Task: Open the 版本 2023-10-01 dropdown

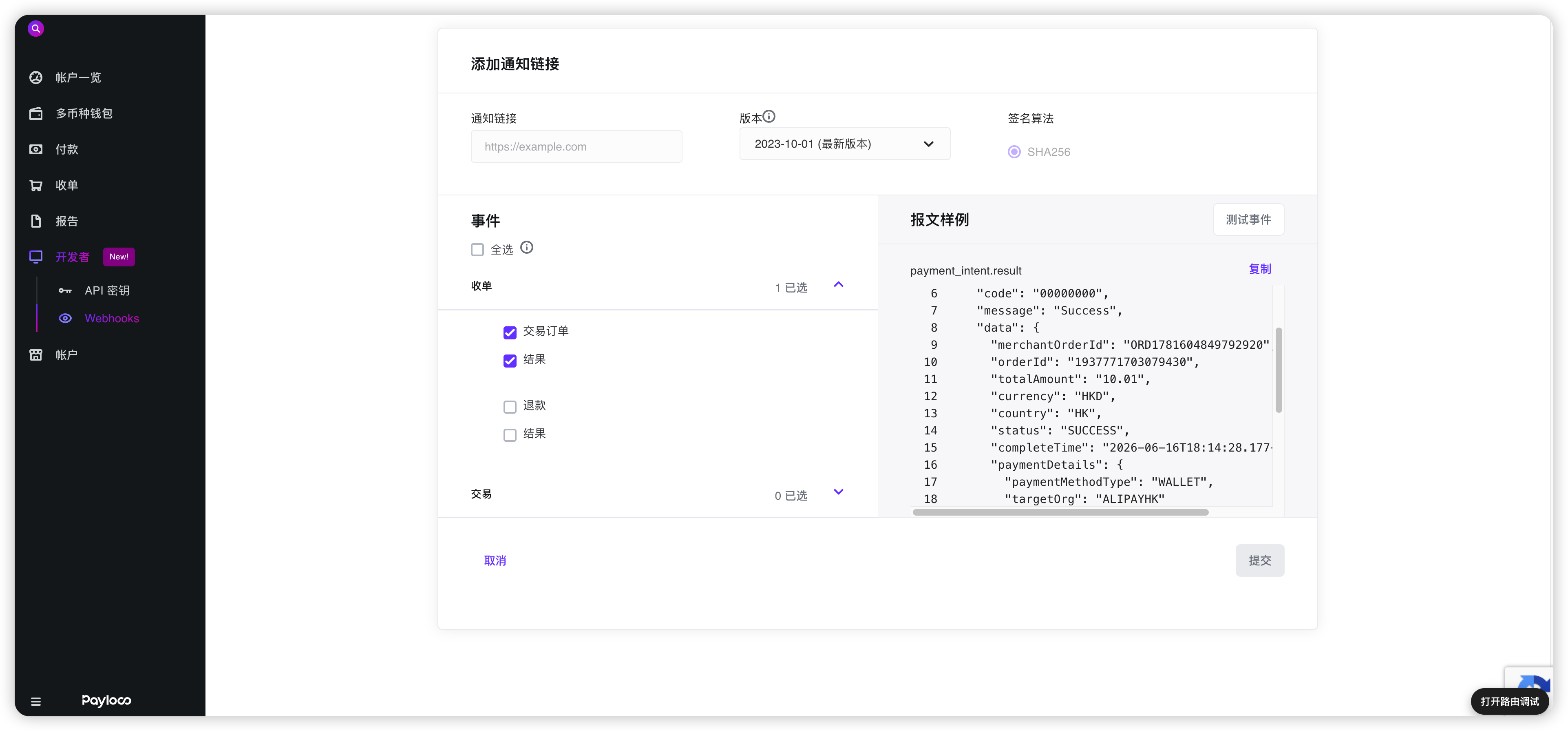Action: coord(844,144)
